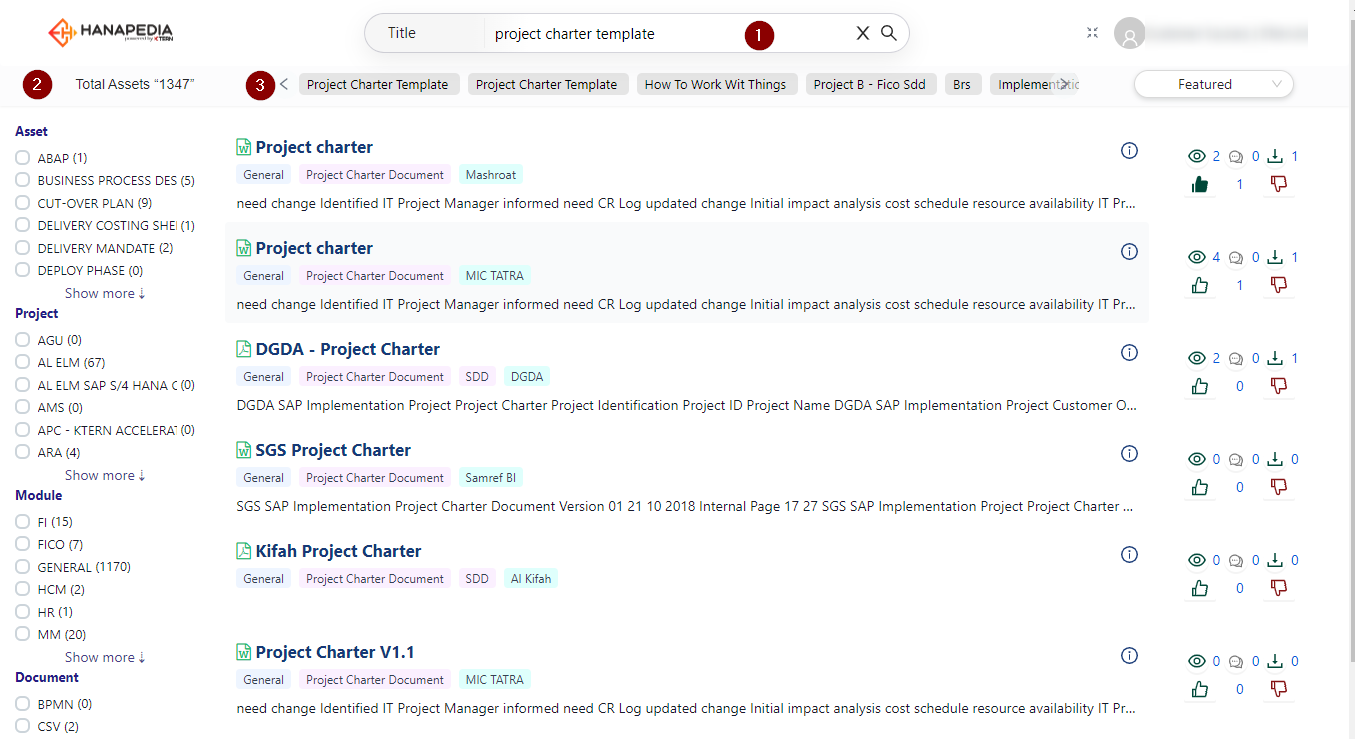Thumbs down Kifah Project Charter

pos(1278,588)
